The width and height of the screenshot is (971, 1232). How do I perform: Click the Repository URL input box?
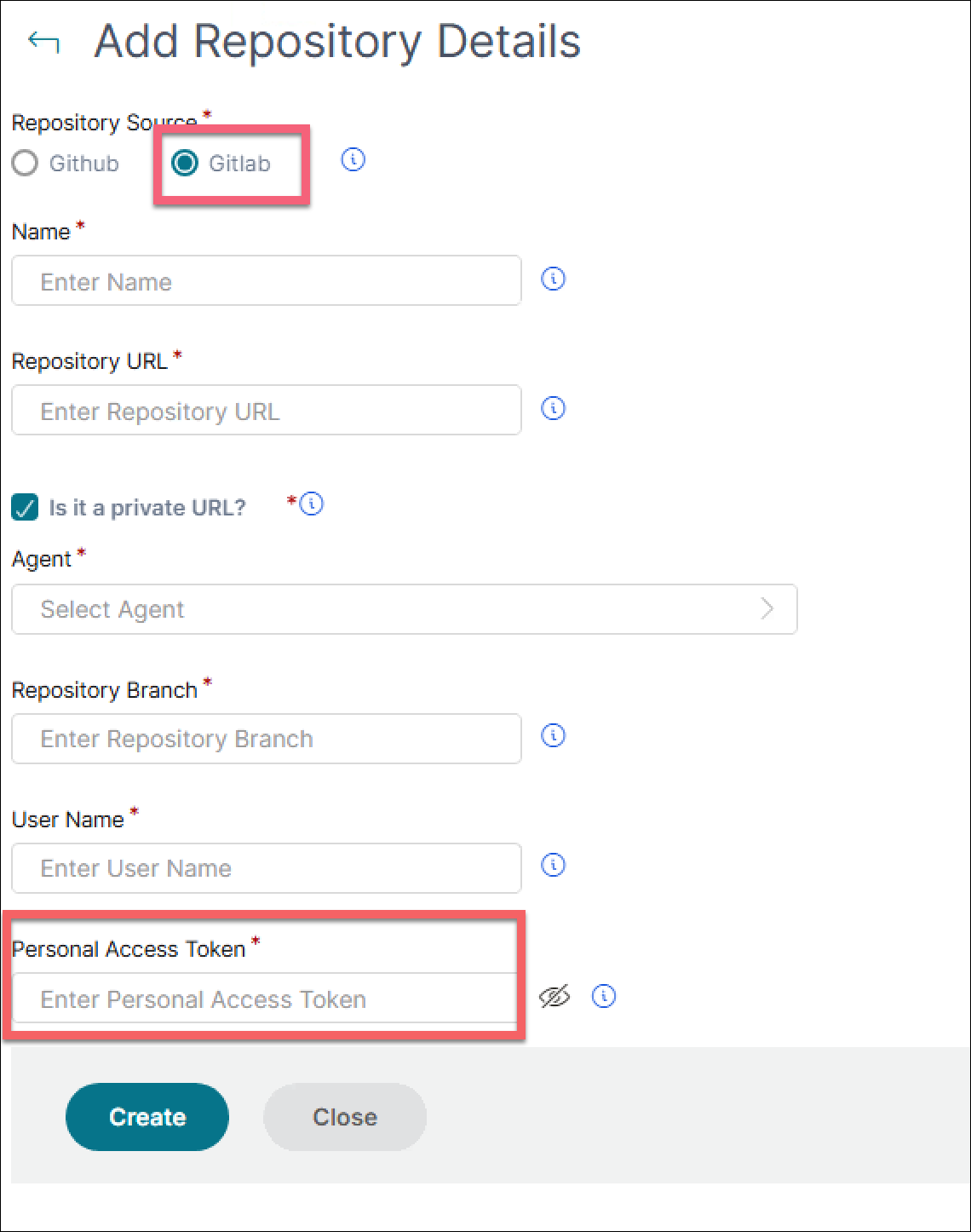click(x=267, y=410)
